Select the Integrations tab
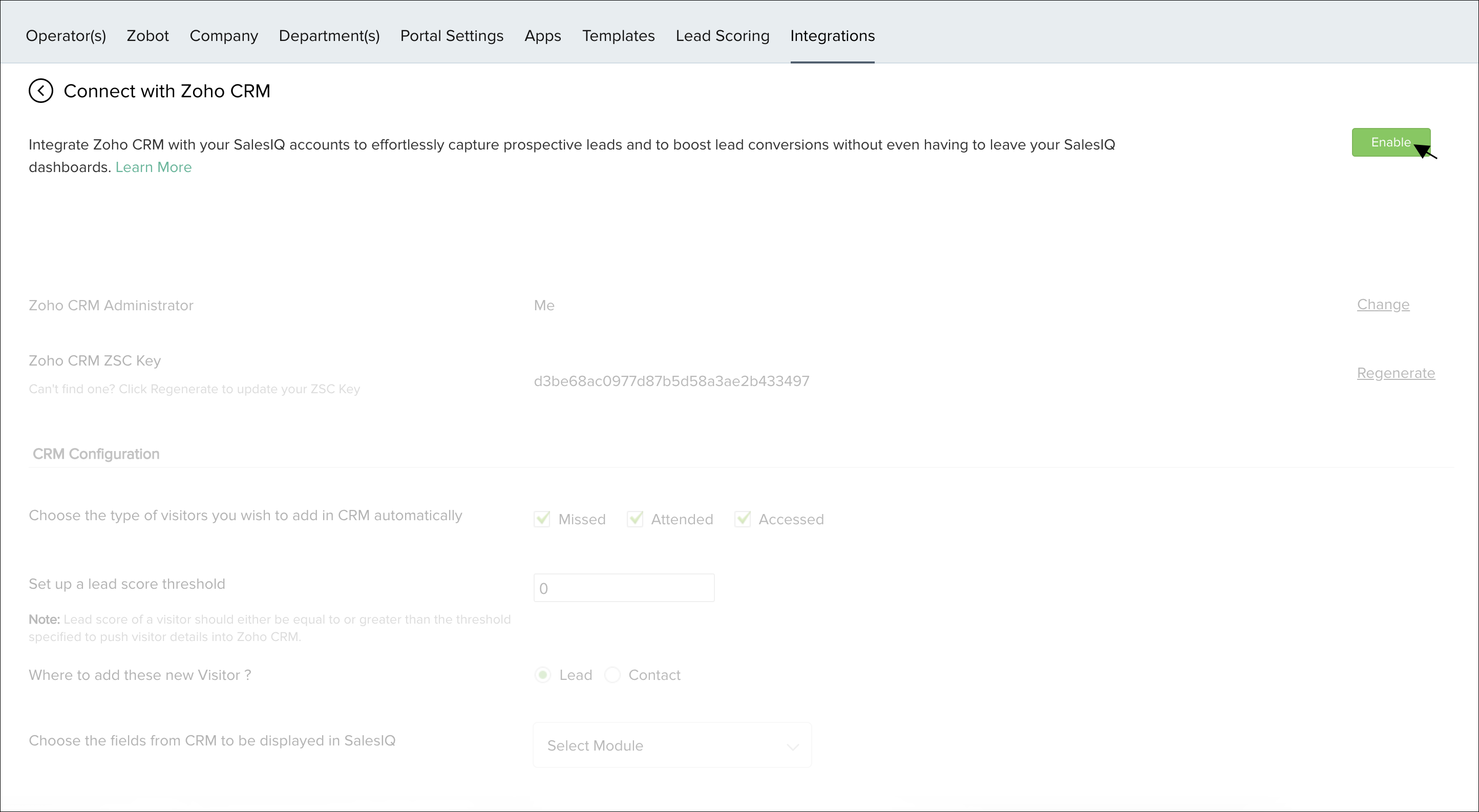The height and width of the screenshot is (812, 1479). point(833,35)
